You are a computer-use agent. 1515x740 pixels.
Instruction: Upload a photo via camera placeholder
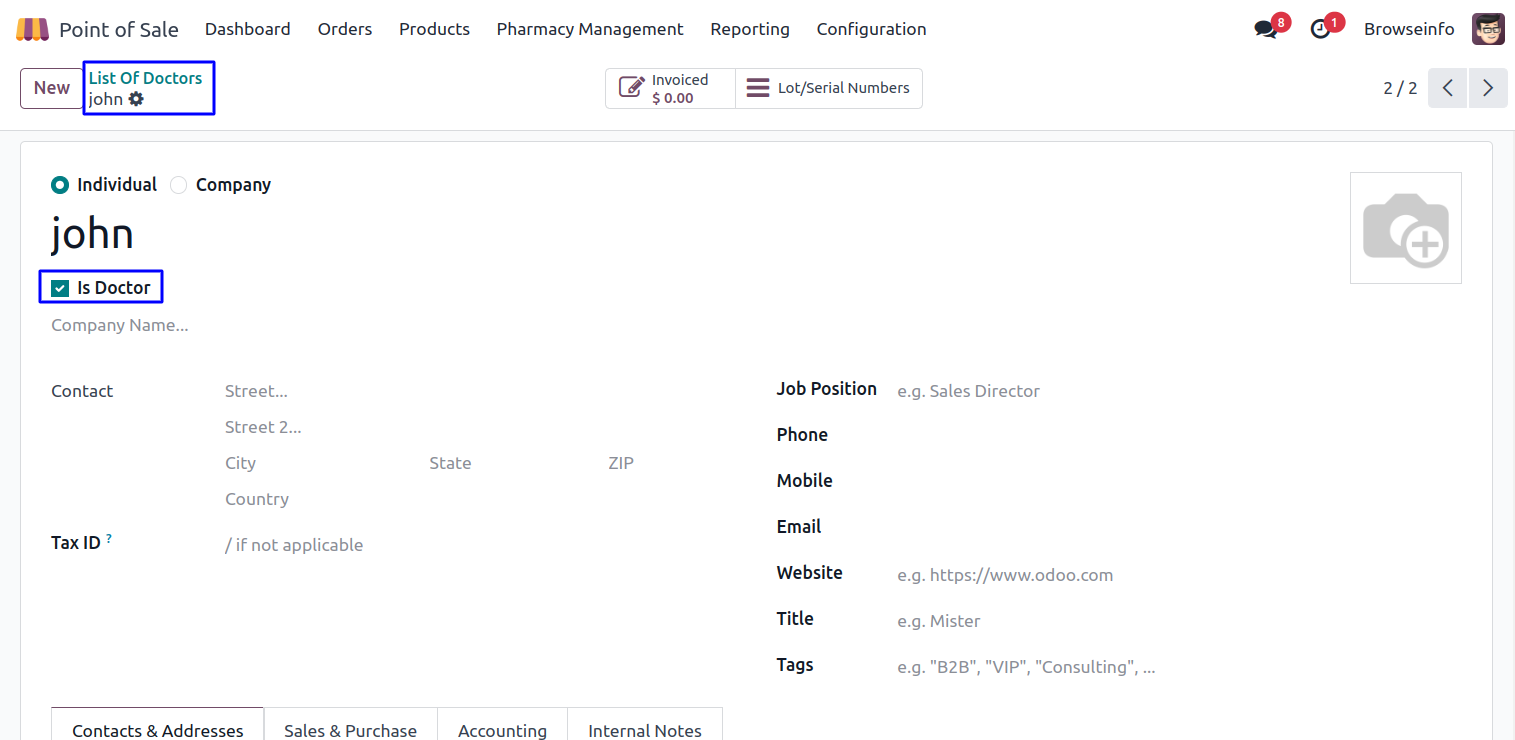pyautogui.click(x=1405, y=228)
